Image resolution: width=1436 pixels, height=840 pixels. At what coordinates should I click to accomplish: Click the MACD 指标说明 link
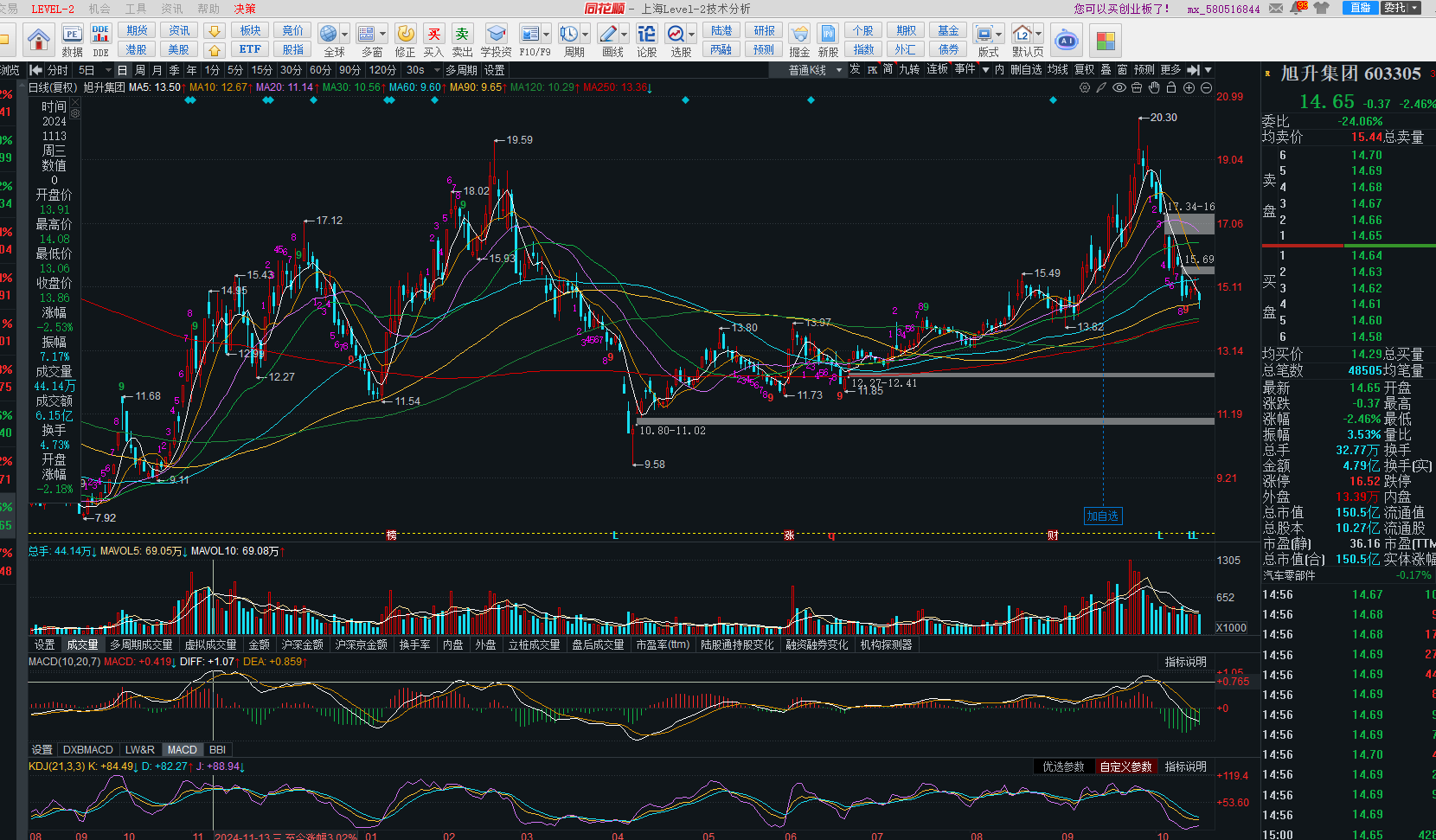[1186, 662]
